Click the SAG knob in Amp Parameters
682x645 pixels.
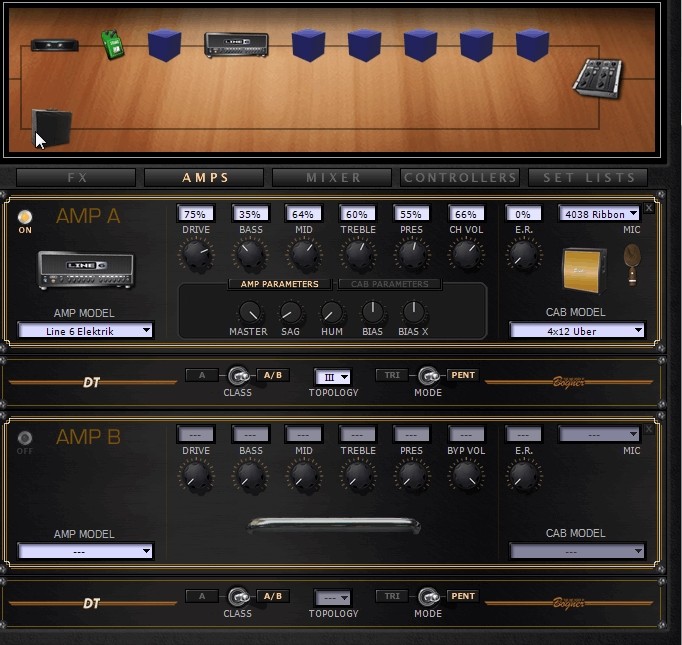pos(290,311)
